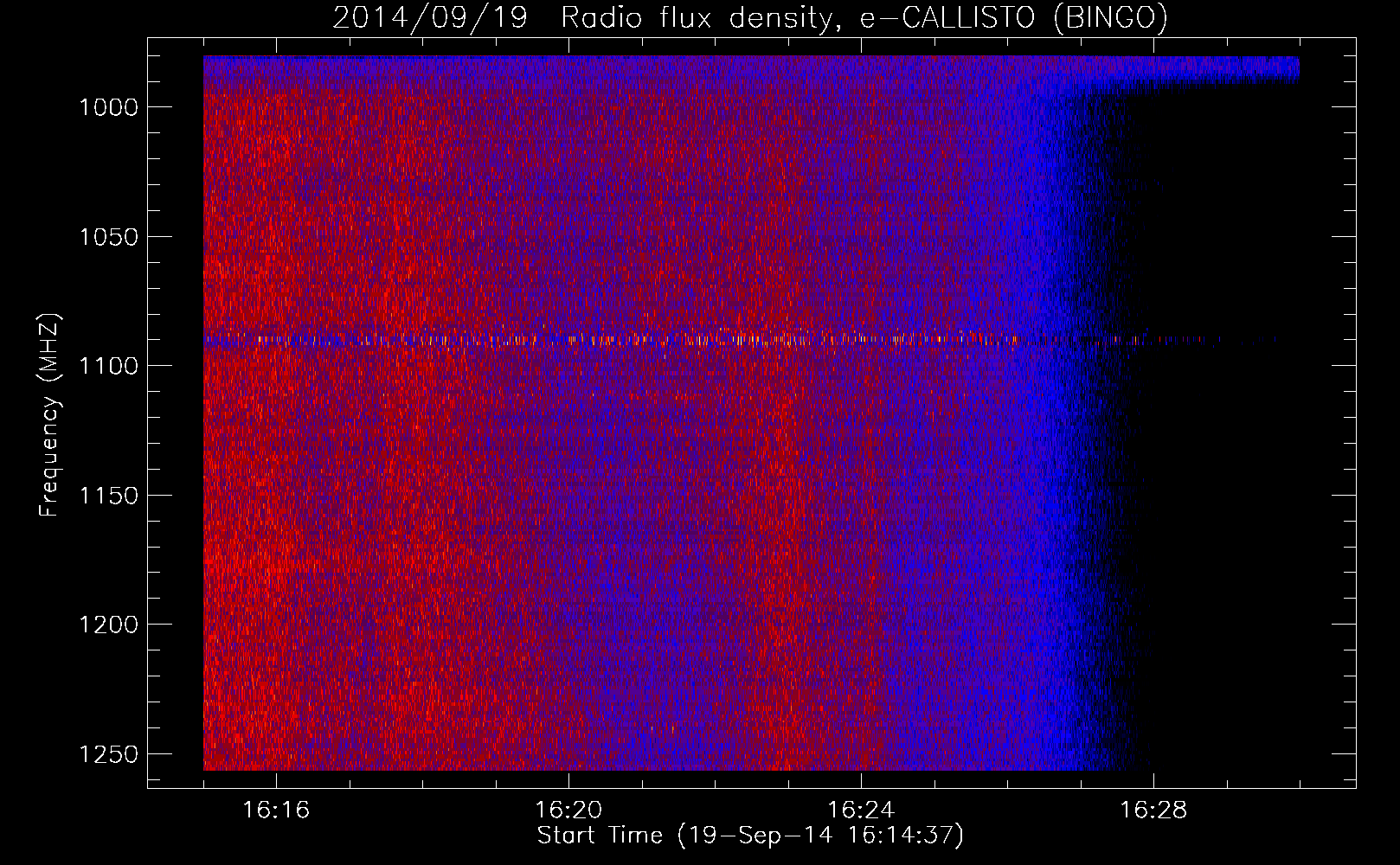Screen dimensions: 1400x865
Task: Click the 16:20 time tick label
Action: [568, 811]
